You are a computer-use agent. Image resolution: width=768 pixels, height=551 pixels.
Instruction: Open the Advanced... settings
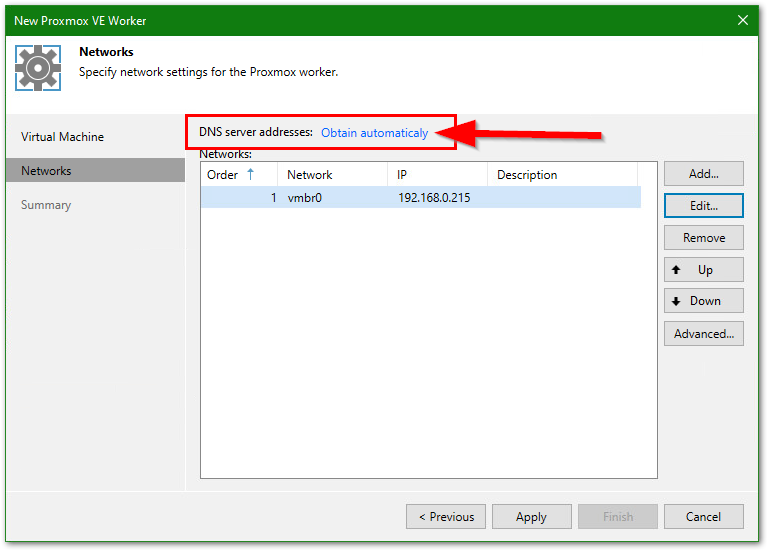coord(703,334)
